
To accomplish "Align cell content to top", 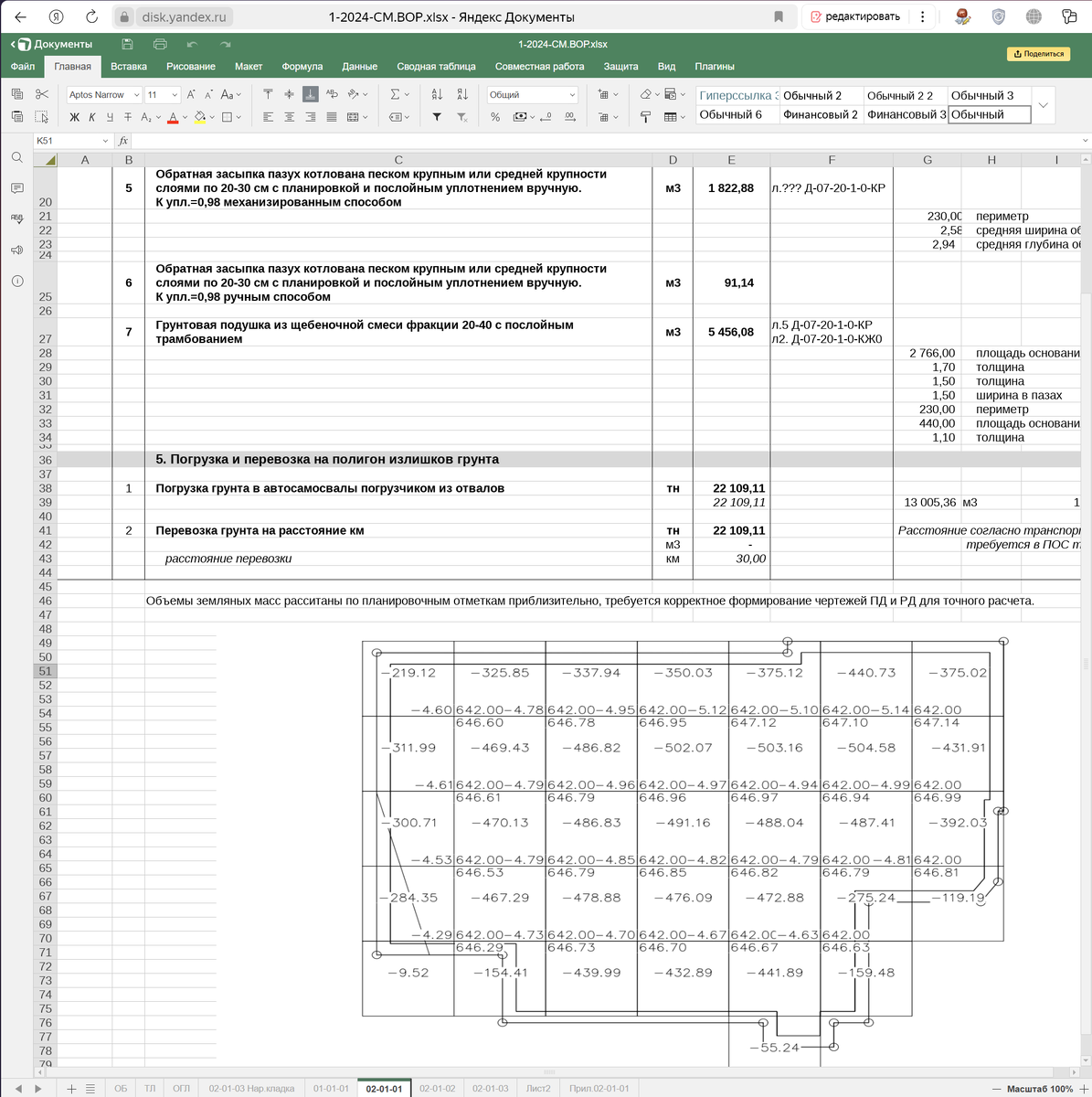I will coord(268,94).
